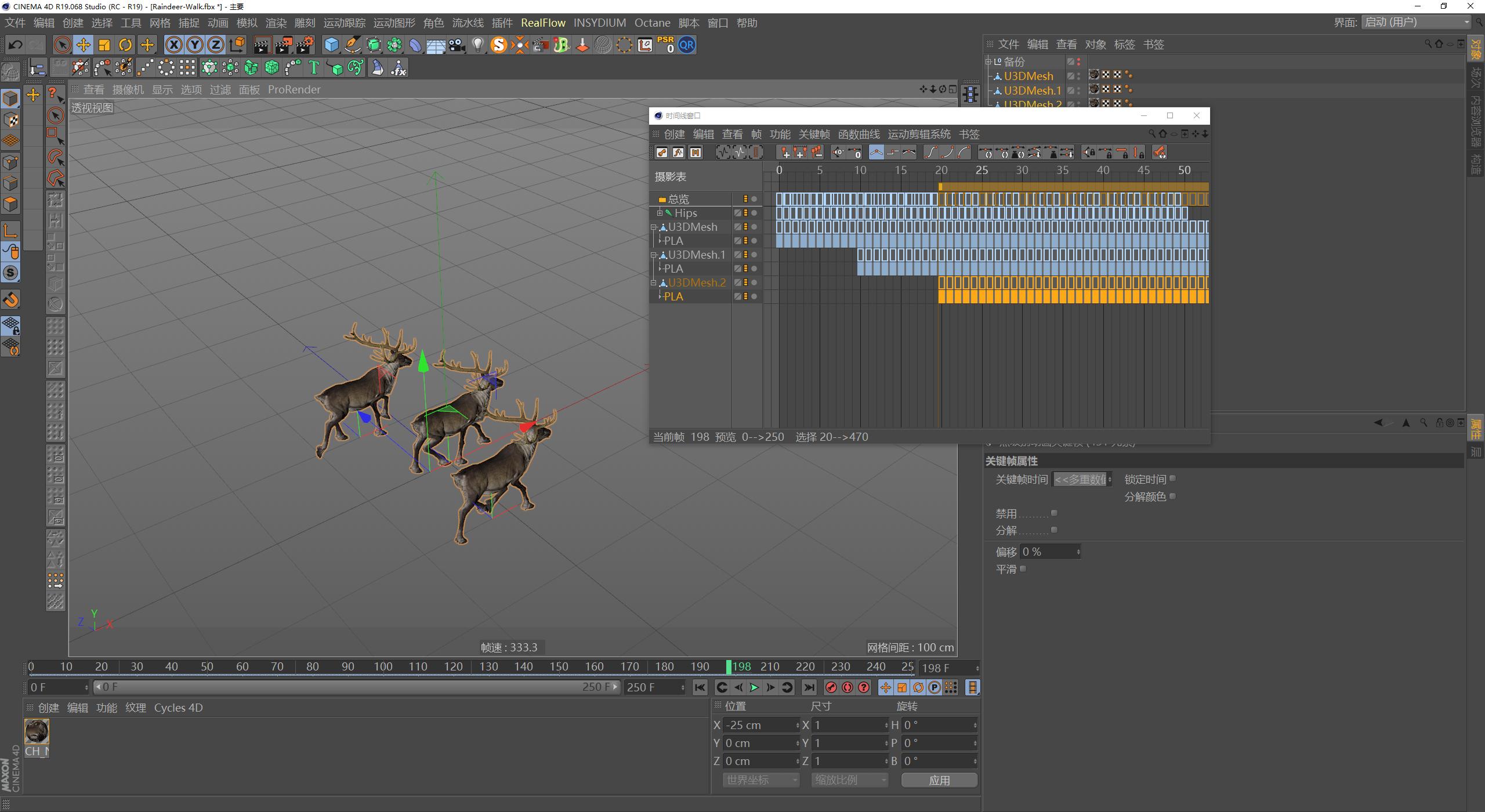Click frame 100 on the timeline ruler

(383, 667)
